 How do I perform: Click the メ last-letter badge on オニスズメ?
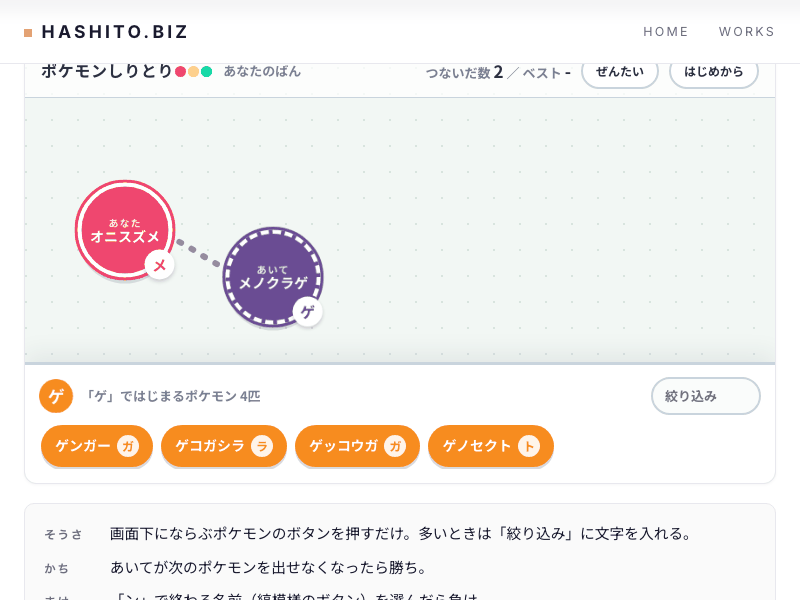160,265
